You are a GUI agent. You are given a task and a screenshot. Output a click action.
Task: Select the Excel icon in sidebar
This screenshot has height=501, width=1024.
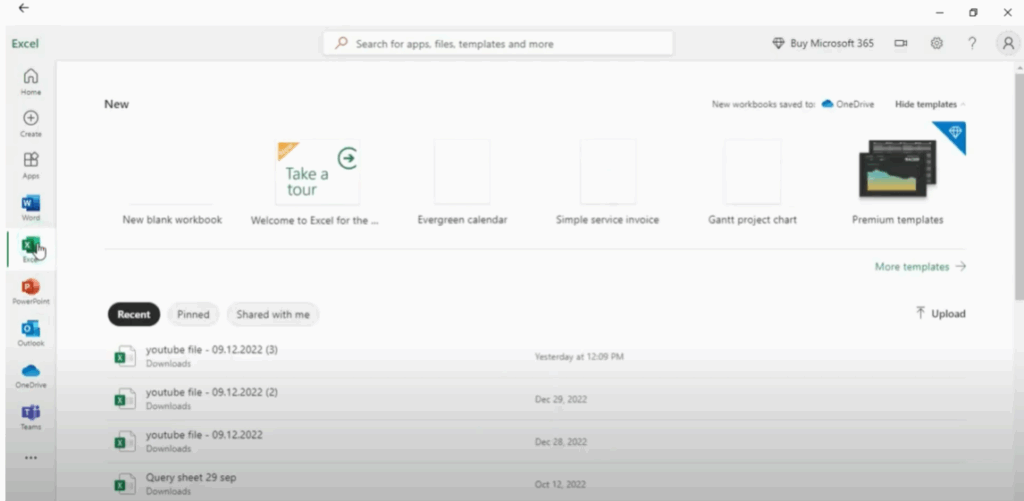click(31, 249)
